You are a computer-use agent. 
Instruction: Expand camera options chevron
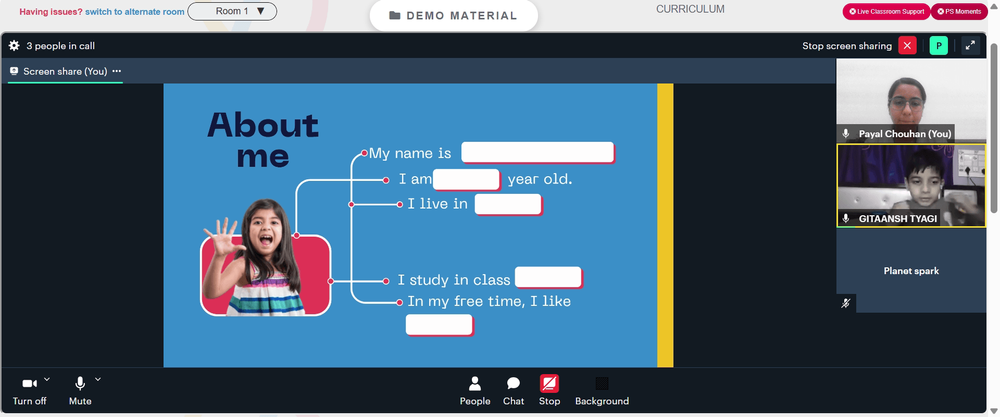click(x=47, y=380)
